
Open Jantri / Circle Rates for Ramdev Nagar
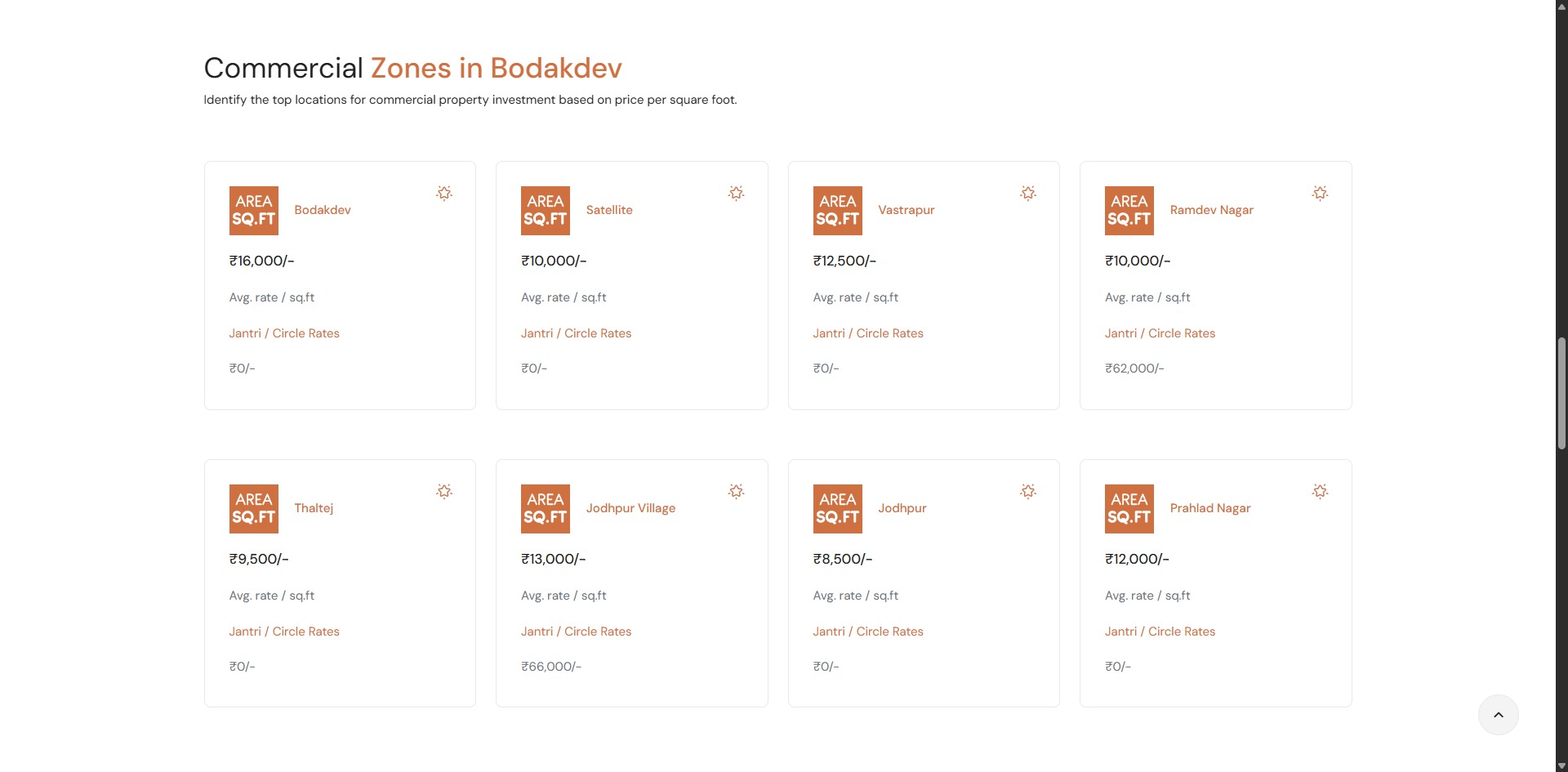pos(1160,333)
